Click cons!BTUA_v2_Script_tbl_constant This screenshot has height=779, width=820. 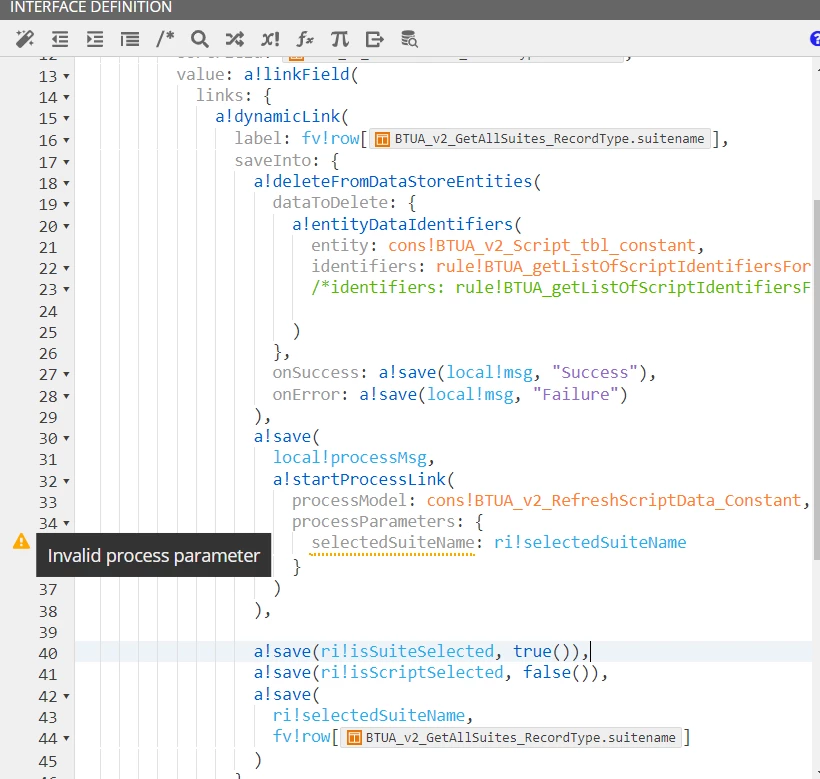click(542, 246)
